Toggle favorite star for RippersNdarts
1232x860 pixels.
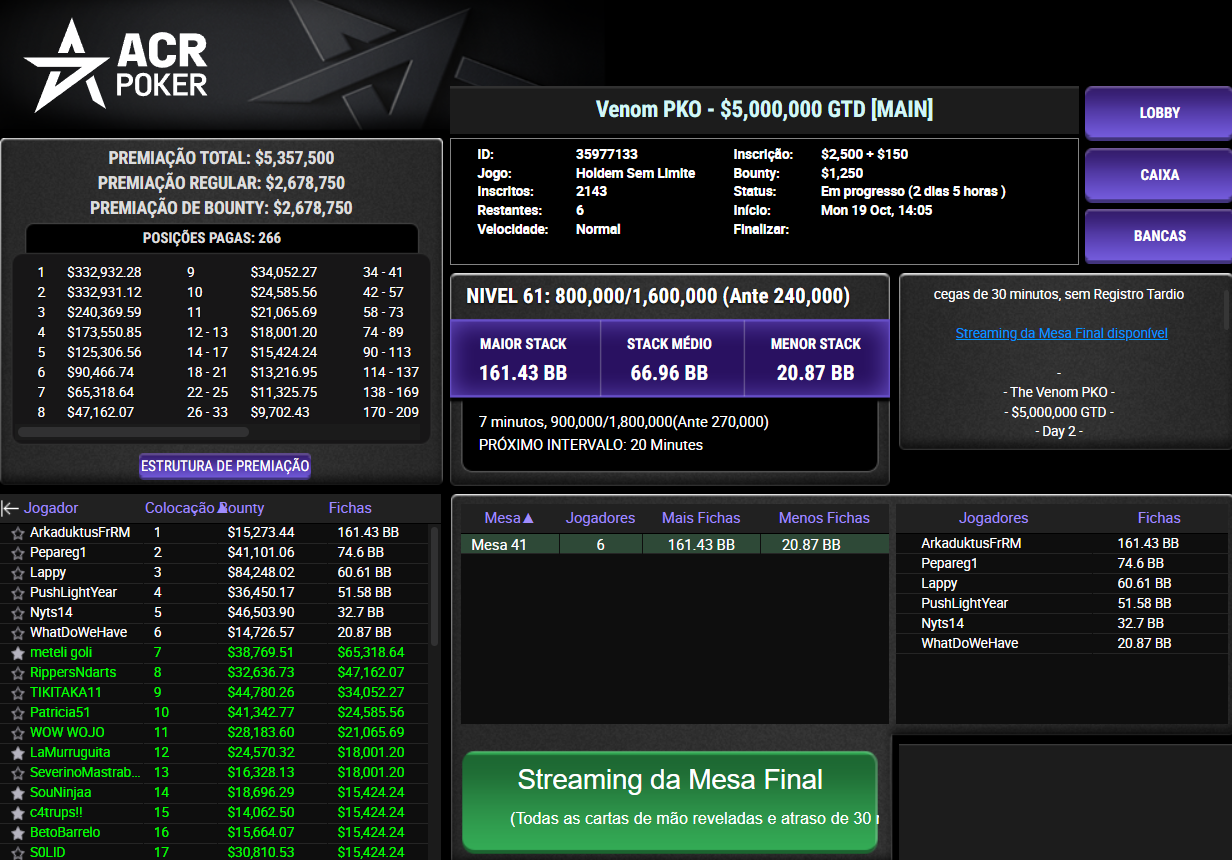click(17, 673)
